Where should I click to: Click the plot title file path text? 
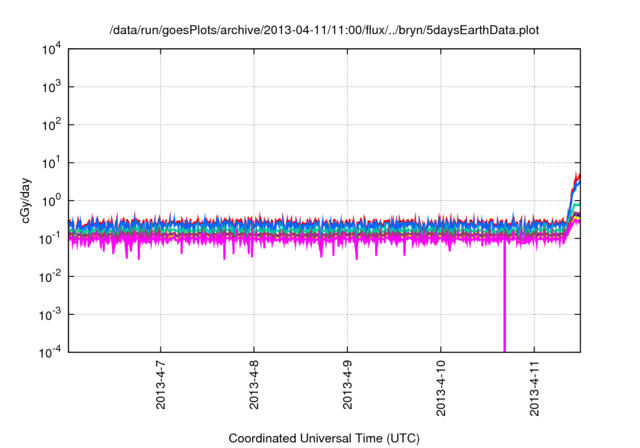324,30
